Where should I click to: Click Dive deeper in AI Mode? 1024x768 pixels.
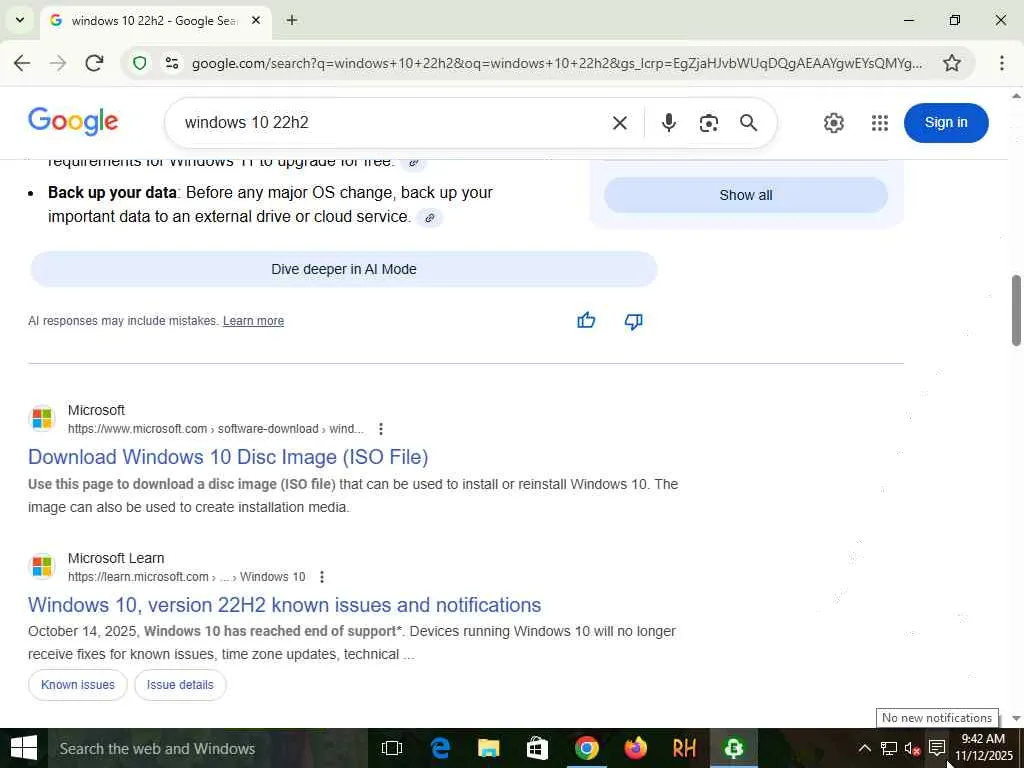coord(344,269)
